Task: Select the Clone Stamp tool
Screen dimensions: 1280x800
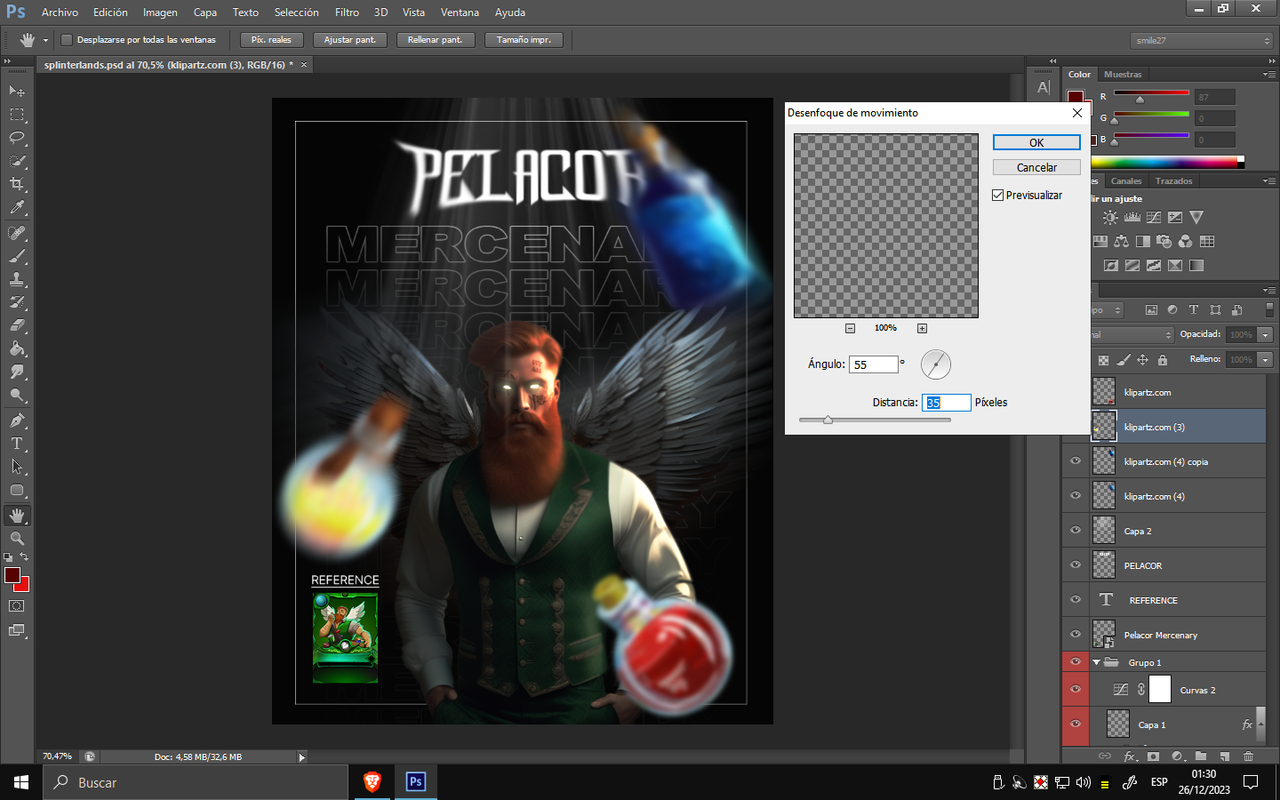Action: tap(17, 279)
